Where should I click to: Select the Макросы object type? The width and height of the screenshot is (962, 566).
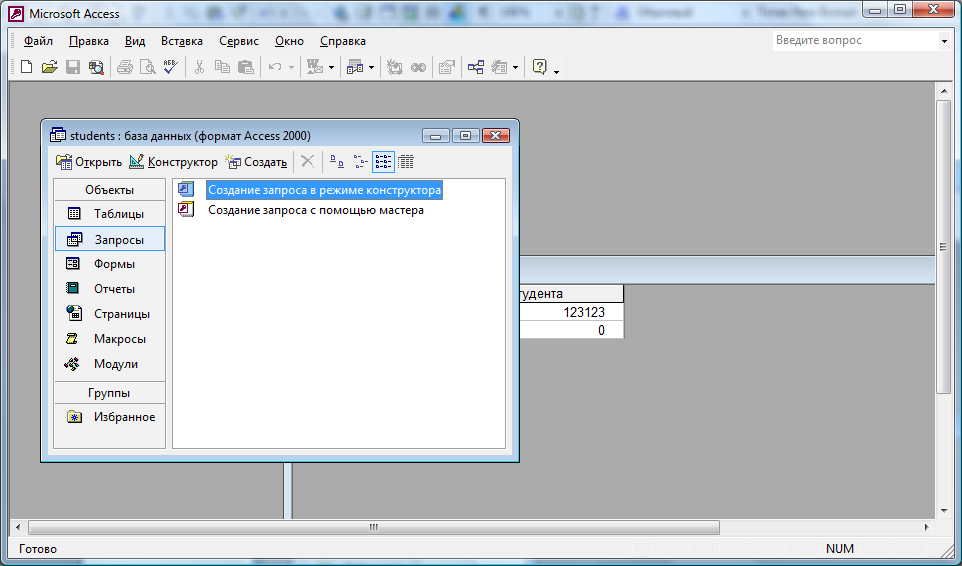coord(110,338)
